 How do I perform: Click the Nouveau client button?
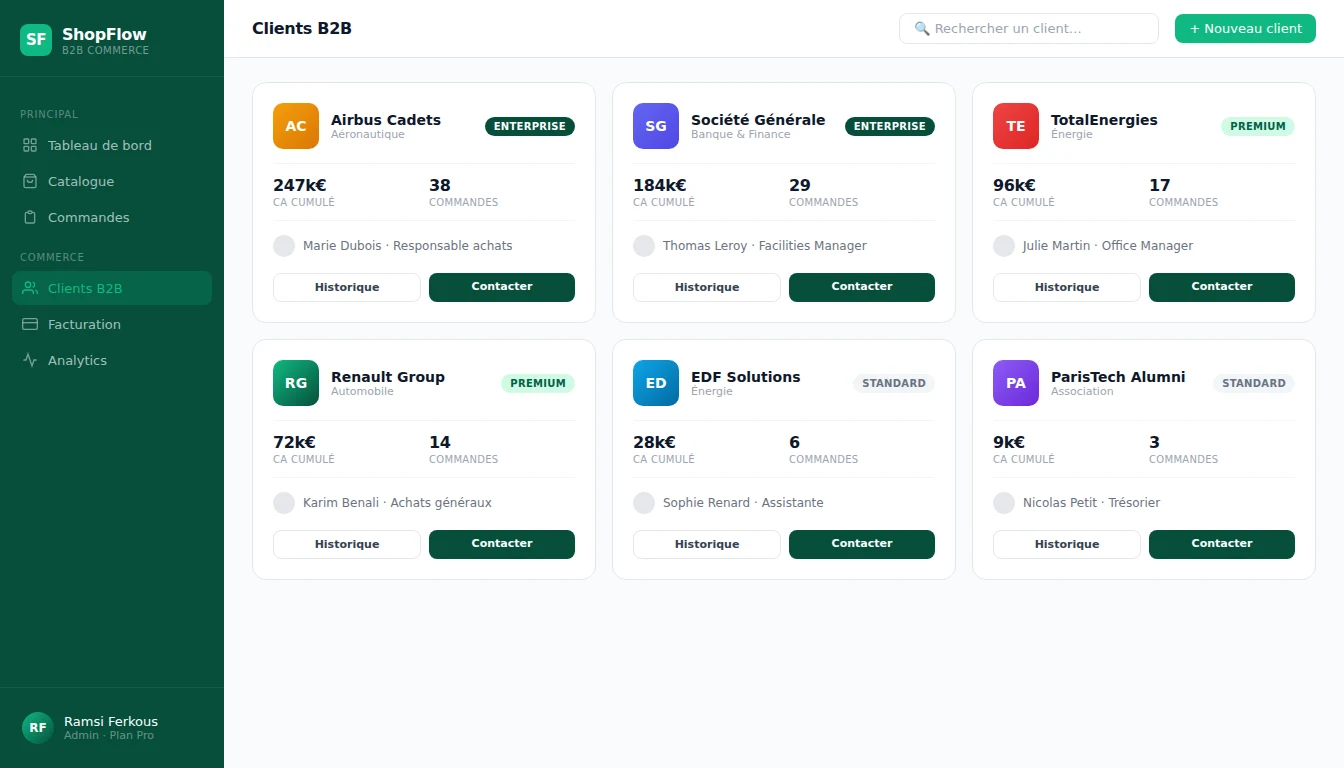pyautogui.click(x=1245, y=29)
